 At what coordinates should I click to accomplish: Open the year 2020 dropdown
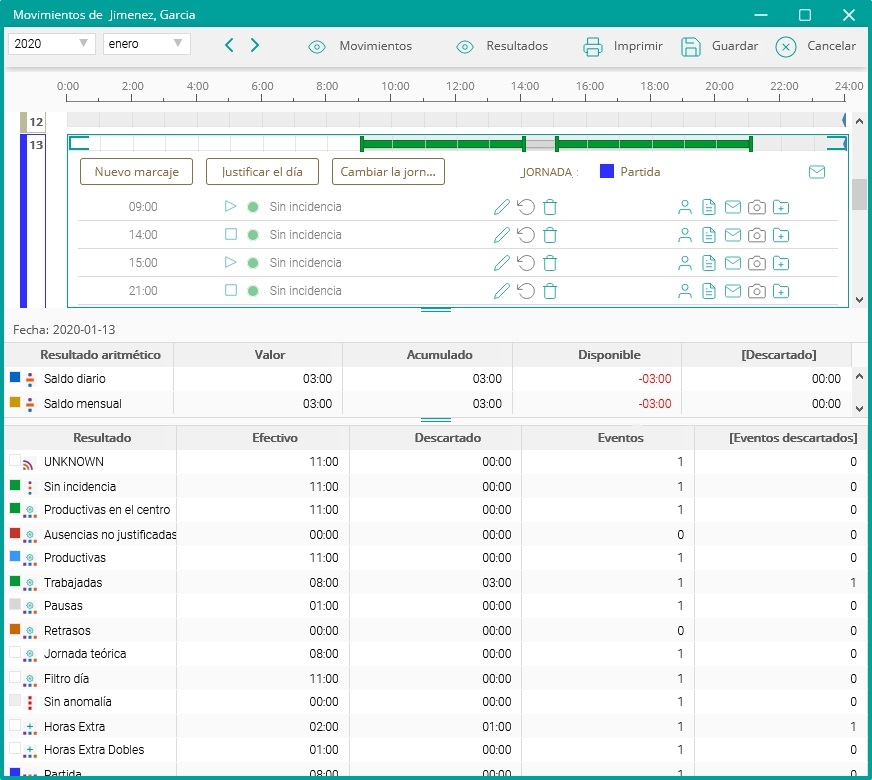(x=51, y=44)
